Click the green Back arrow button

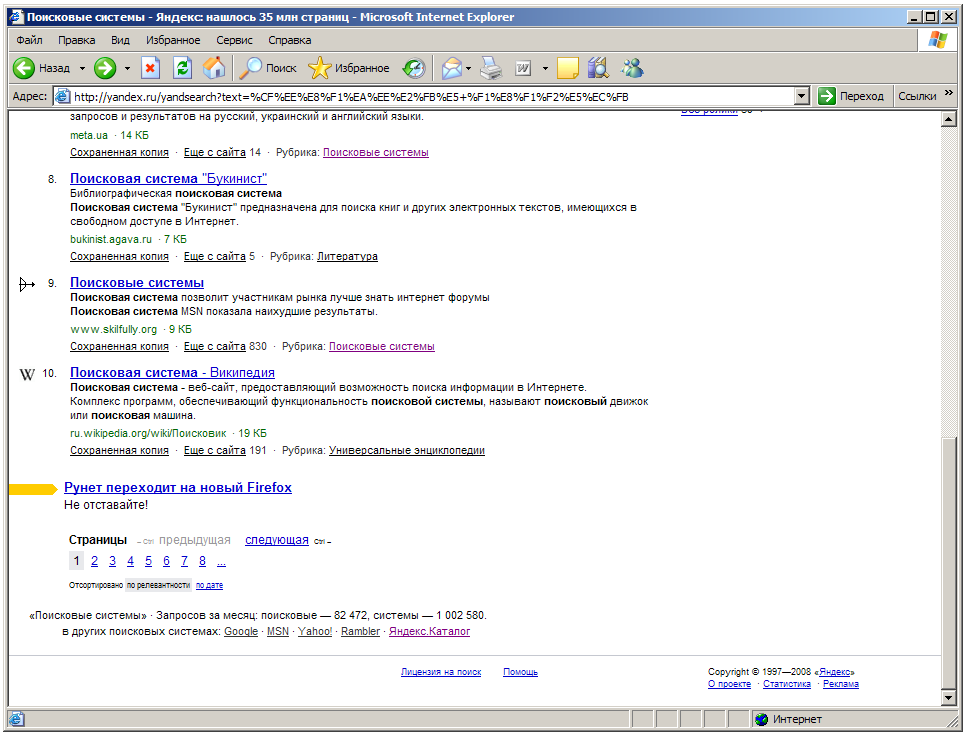(x=24, y=68)
